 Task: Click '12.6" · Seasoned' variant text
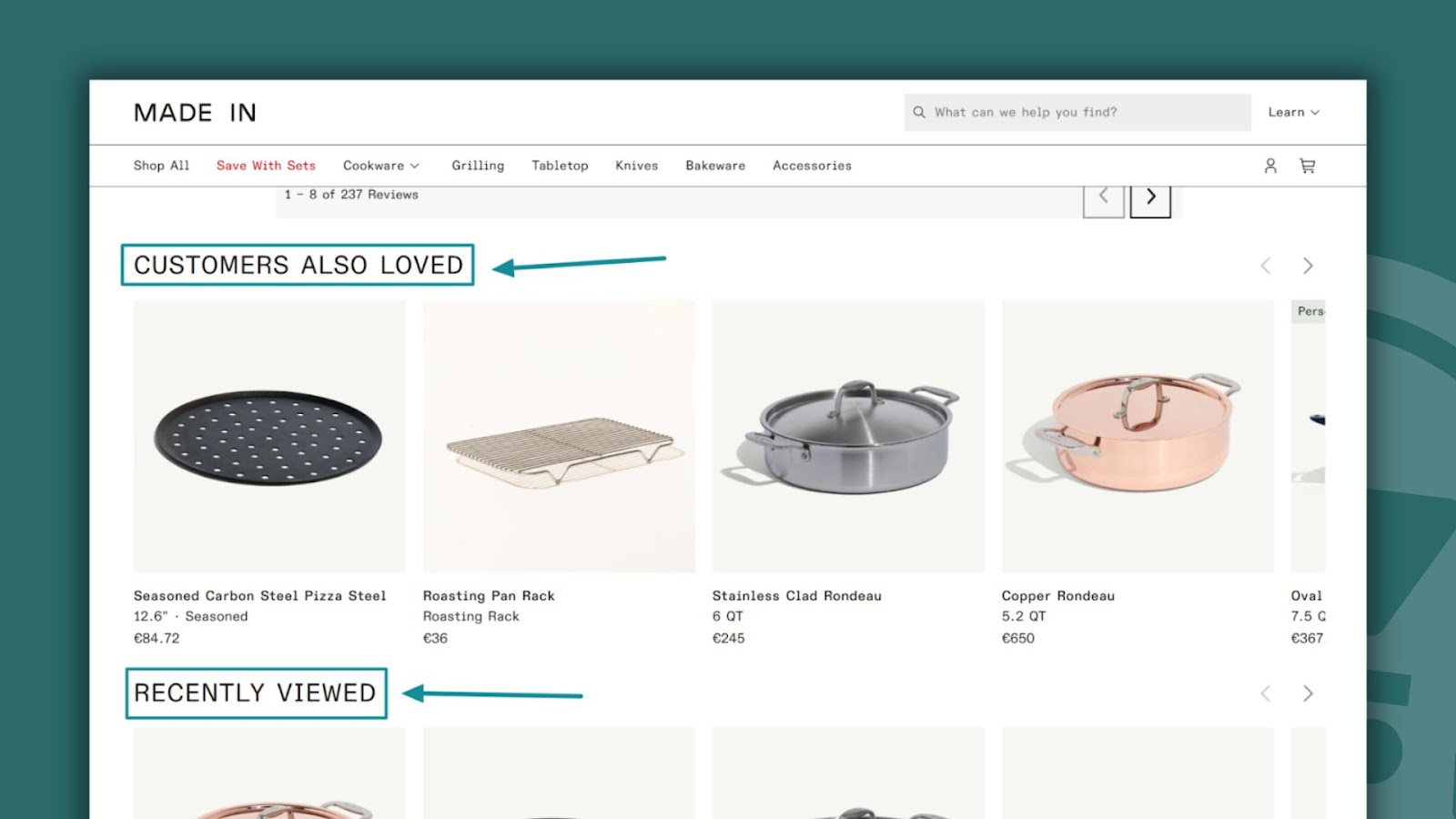[190, 617]
